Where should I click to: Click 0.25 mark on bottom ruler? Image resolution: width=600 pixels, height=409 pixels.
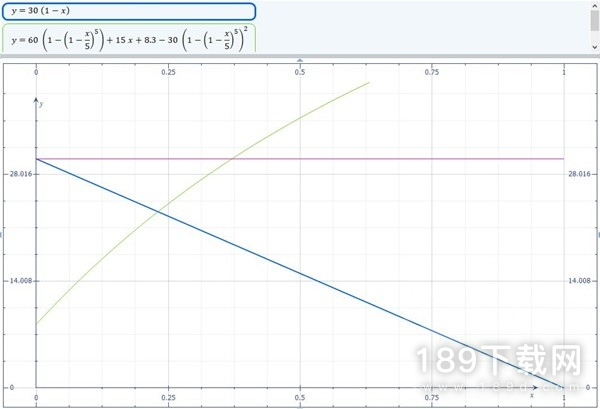click(x=168, y=397)
